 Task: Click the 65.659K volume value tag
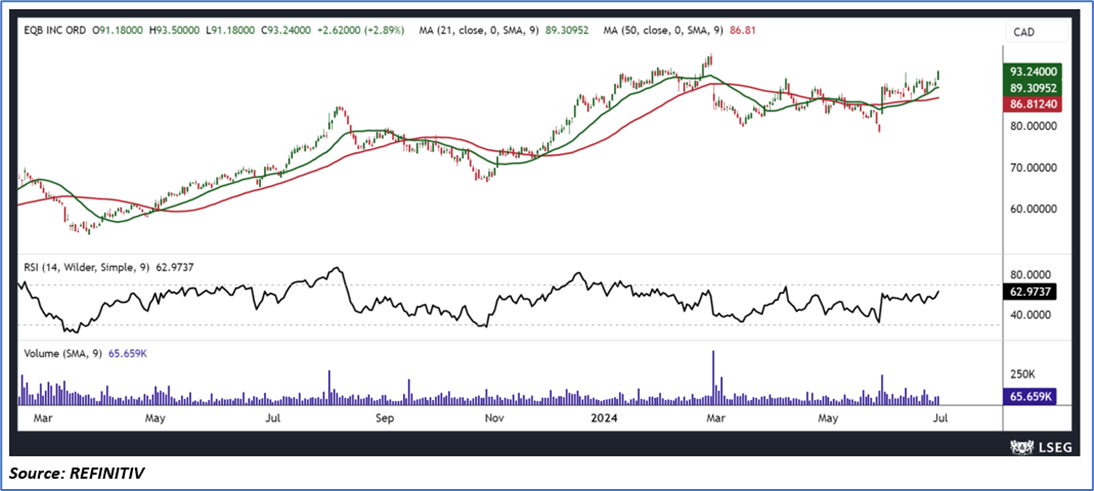(1032, 396)
